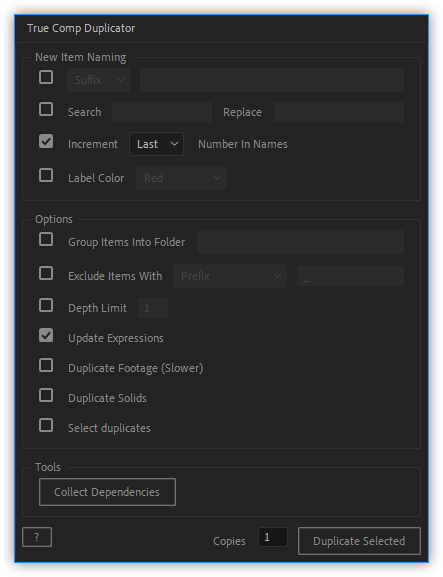
Task: Toggle the Label Color checkbox
Action: click(46, 176)
